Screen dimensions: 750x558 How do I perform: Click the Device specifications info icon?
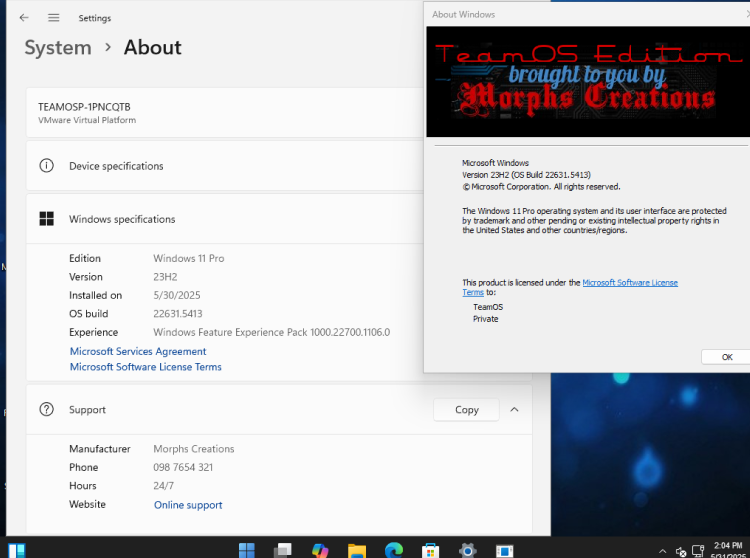coord(46,166)
